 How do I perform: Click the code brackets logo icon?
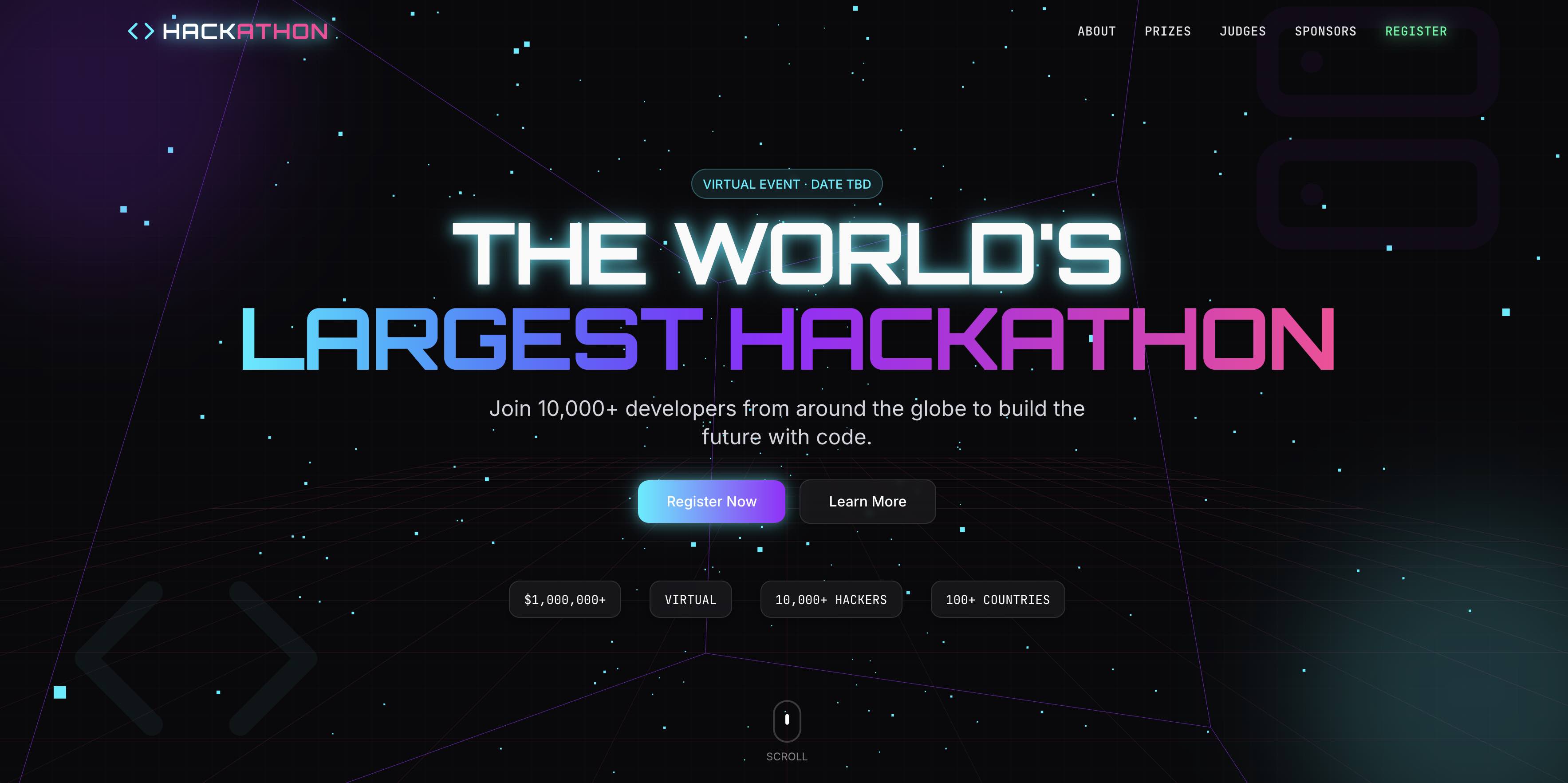[x=141, y=31]
